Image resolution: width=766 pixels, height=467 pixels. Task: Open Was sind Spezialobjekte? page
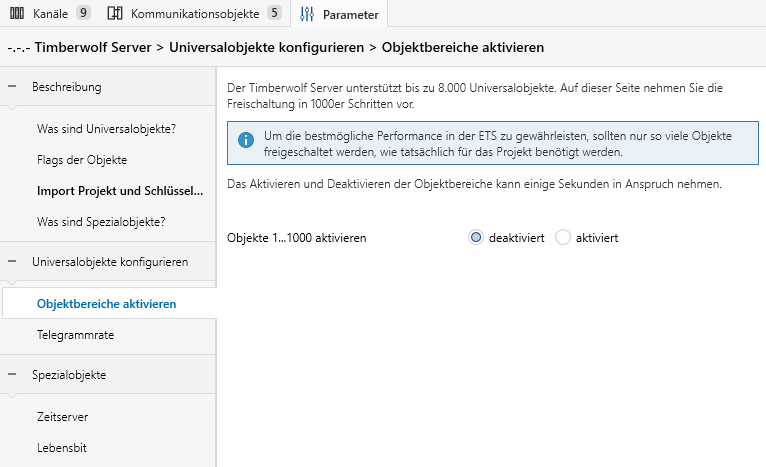coord(101,222)
